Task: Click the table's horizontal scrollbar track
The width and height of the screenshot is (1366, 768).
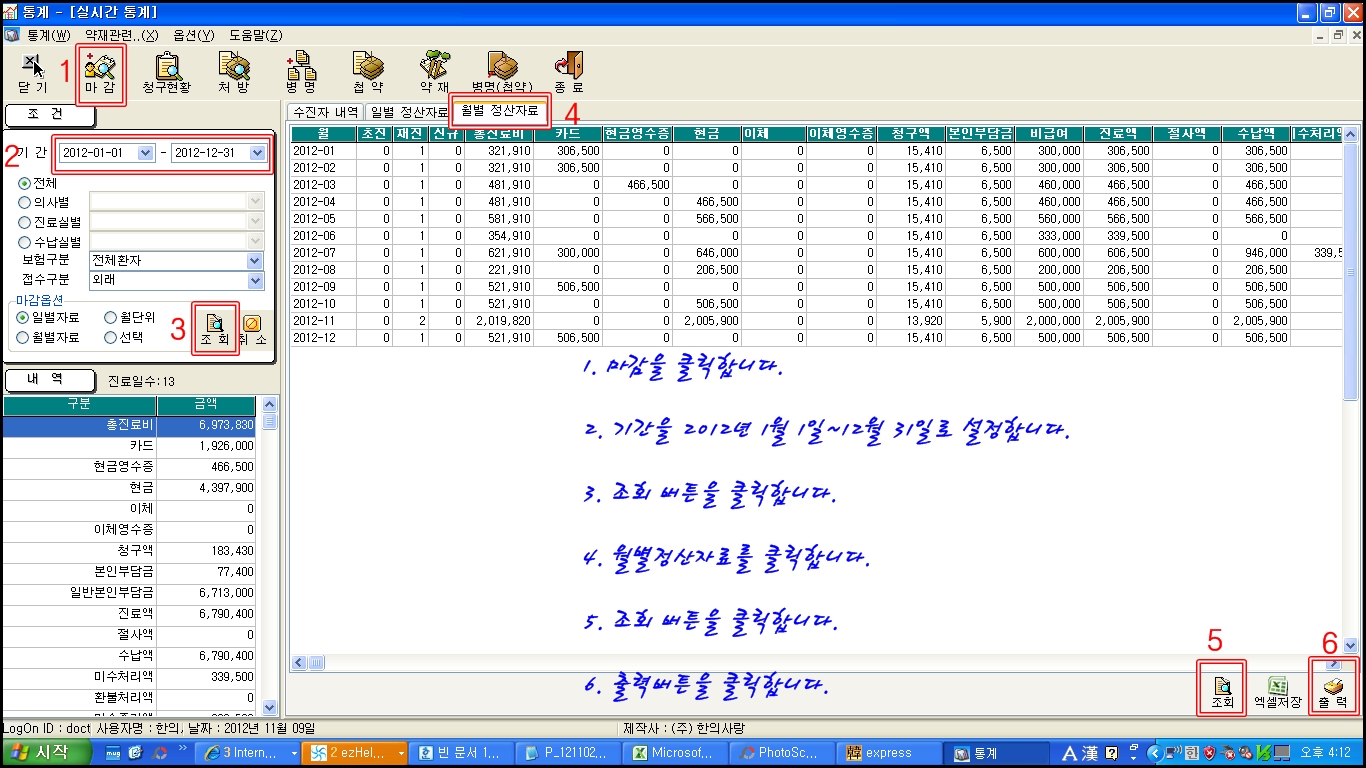Action: tap(800, 663)
